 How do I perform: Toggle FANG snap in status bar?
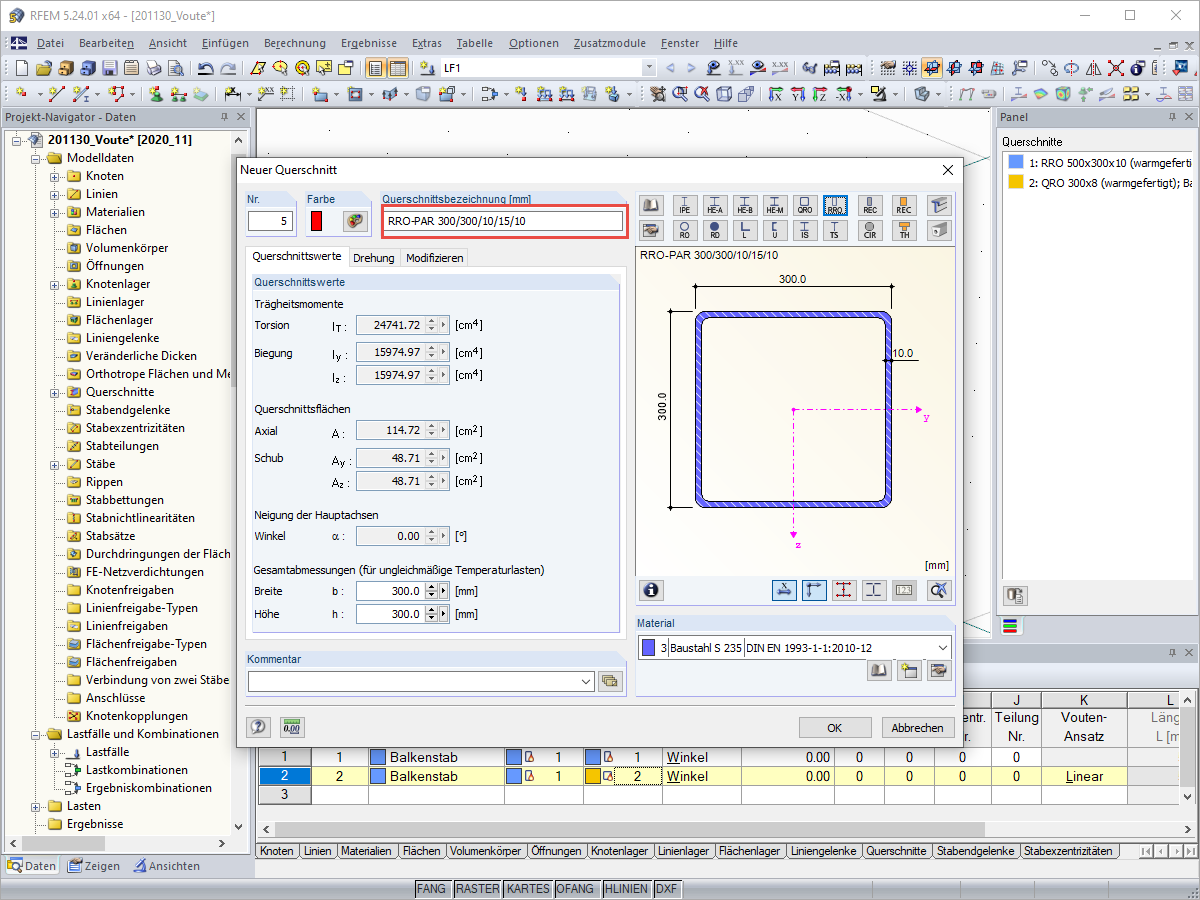432,888
